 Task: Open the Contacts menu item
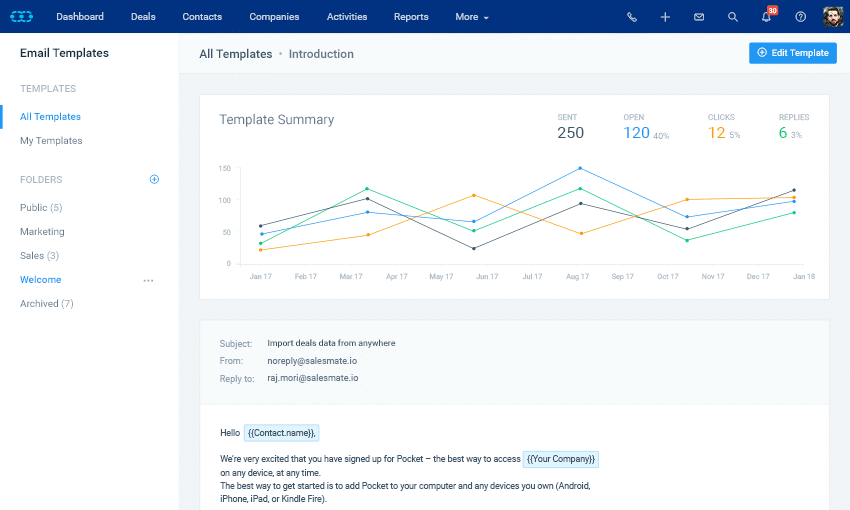[202, 17]
